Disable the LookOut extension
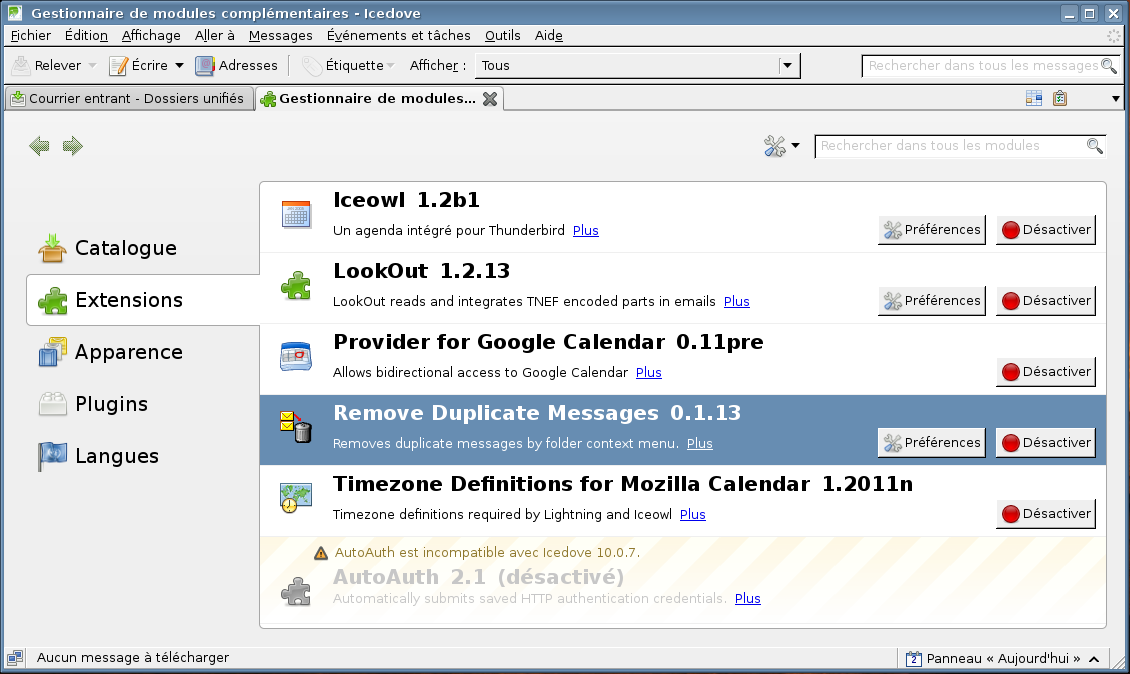This screenshot has width=1130, height=674. tap(1045, 301)
